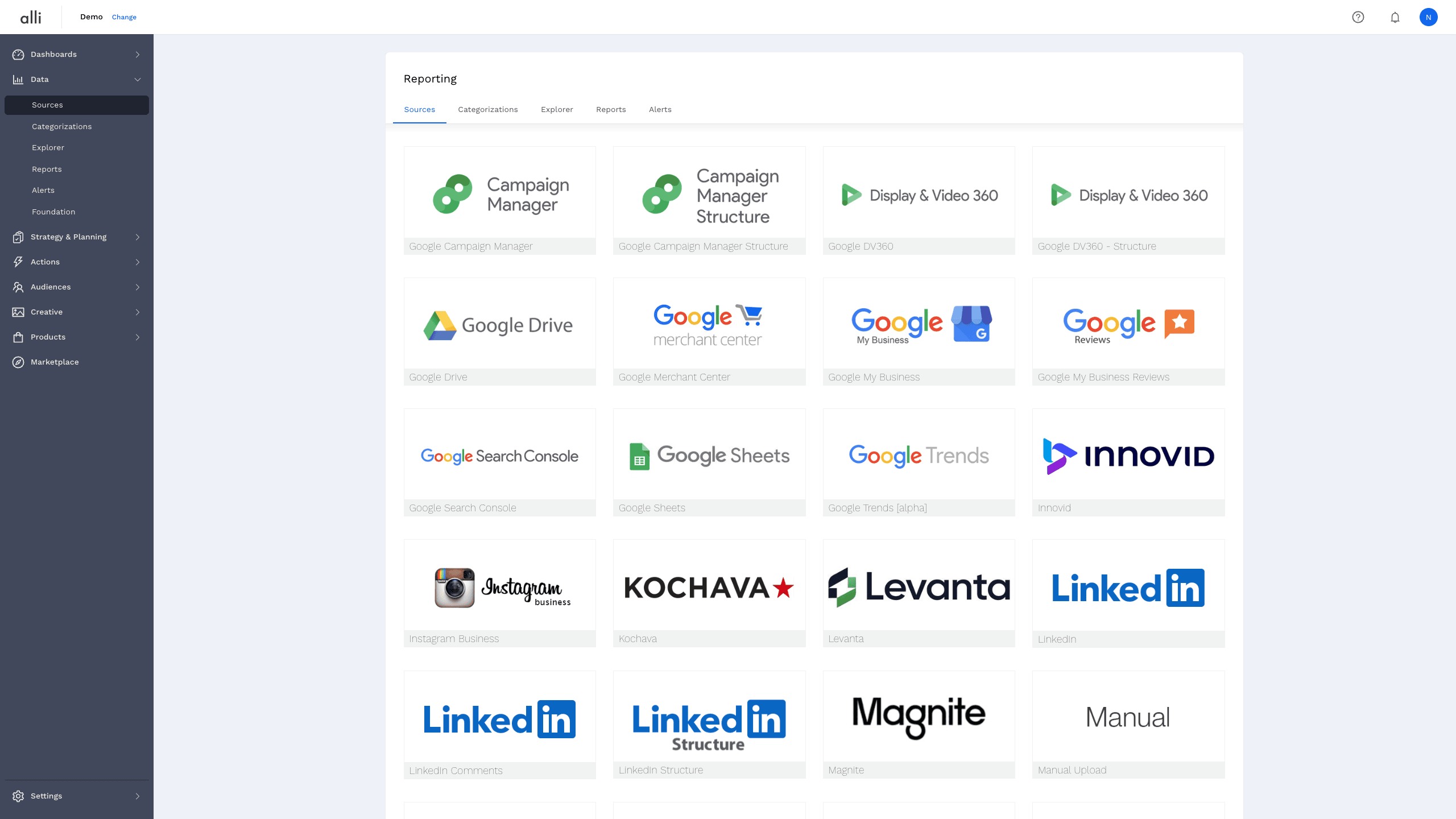Select Sources in the sidebar

[77, 105]
